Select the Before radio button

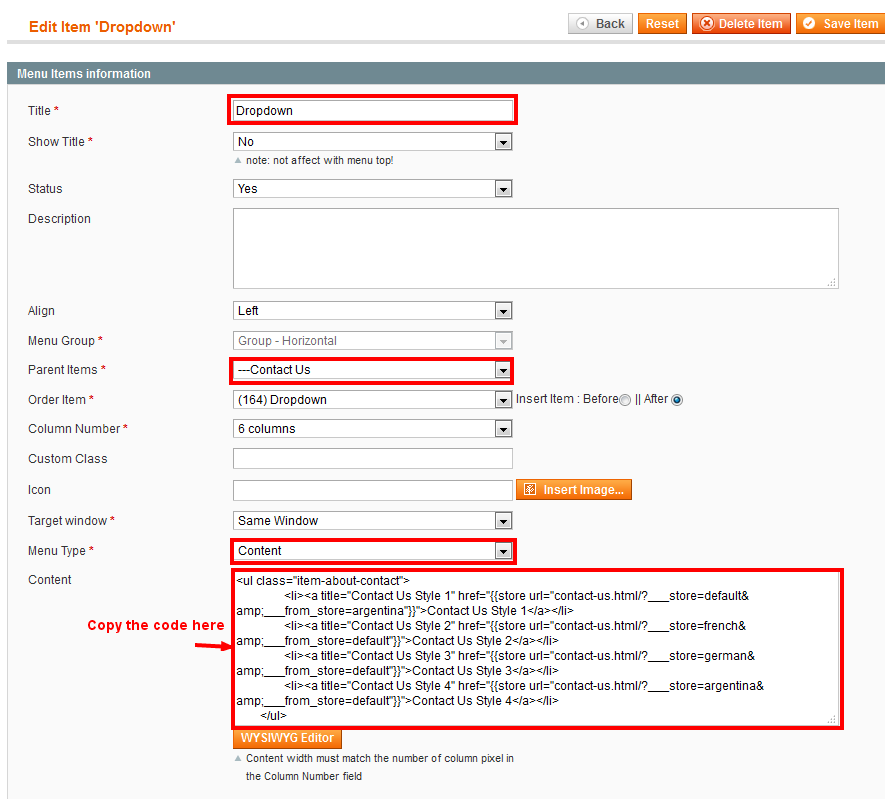click(x=625, y=400)
